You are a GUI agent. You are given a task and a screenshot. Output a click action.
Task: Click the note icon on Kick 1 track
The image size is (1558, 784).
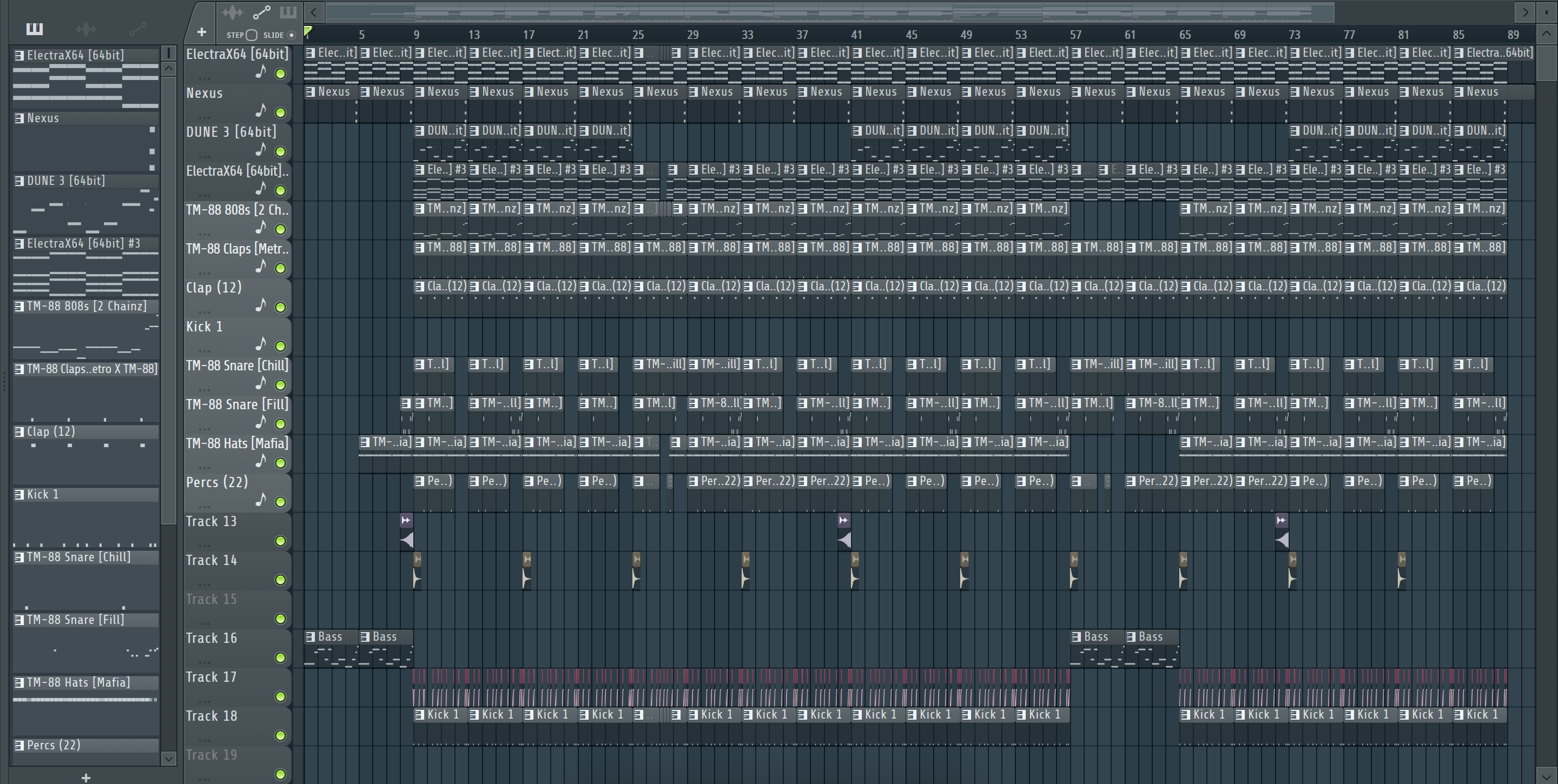click(261, 344)
